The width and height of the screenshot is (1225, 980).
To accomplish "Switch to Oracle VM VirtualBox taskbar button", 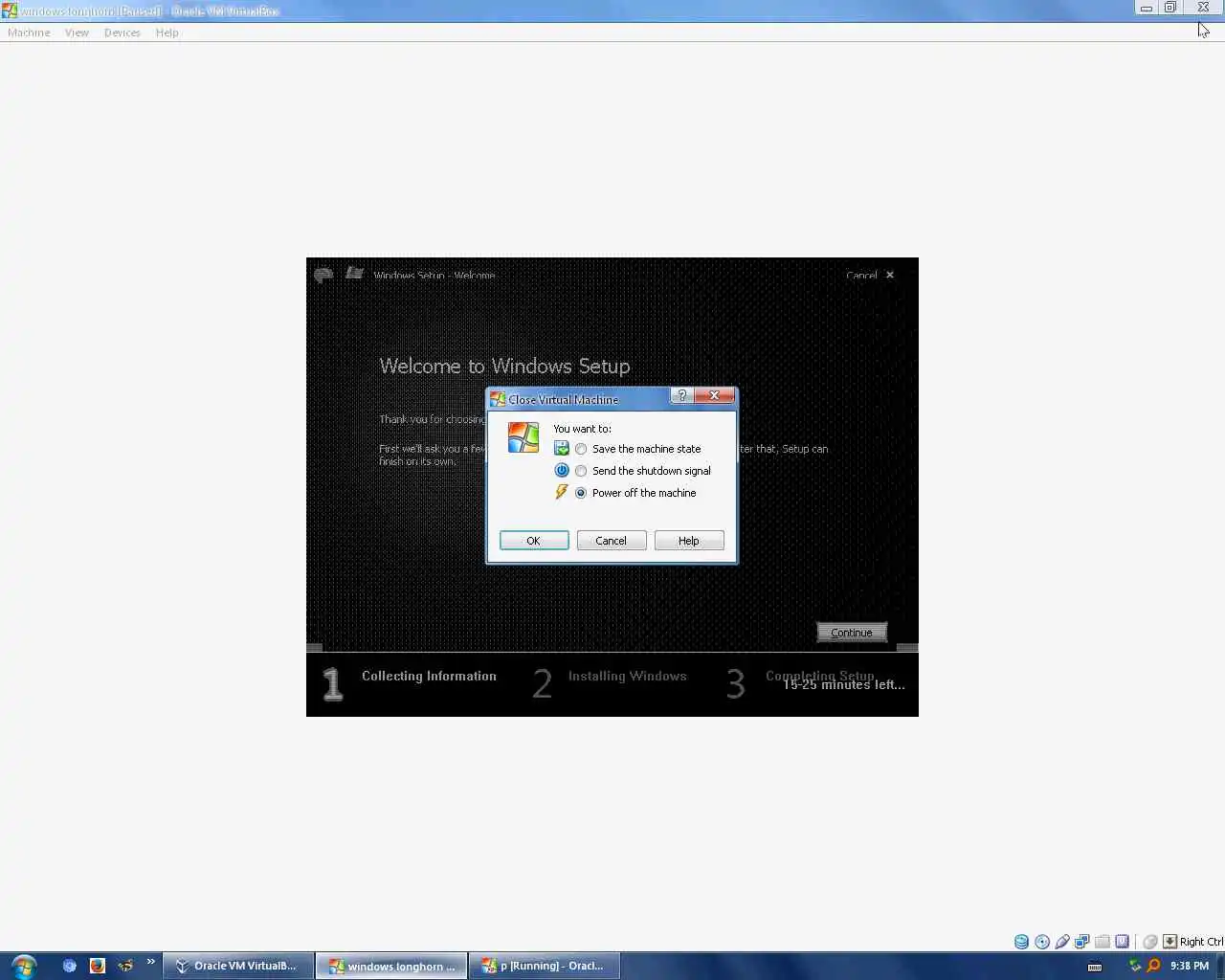I will point(237,966).
